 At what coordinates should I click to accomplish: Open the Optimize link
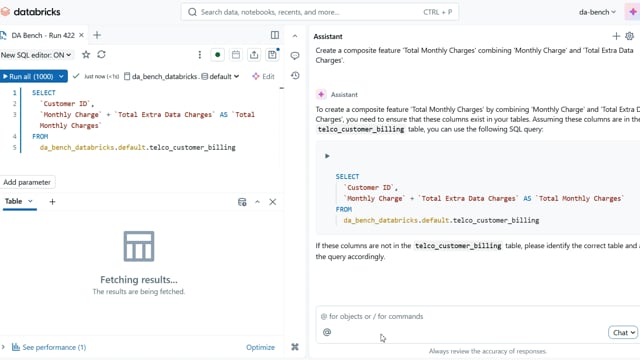tap(260, 347)
